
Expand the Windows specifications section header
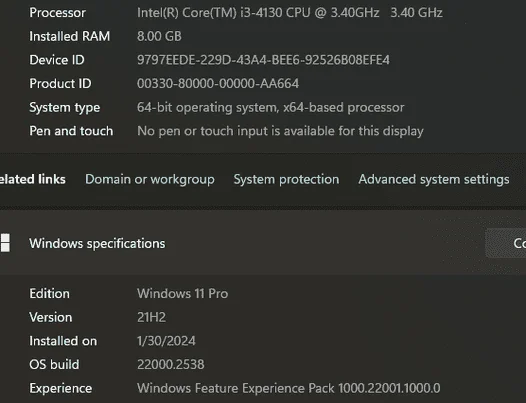click(263, 243)
